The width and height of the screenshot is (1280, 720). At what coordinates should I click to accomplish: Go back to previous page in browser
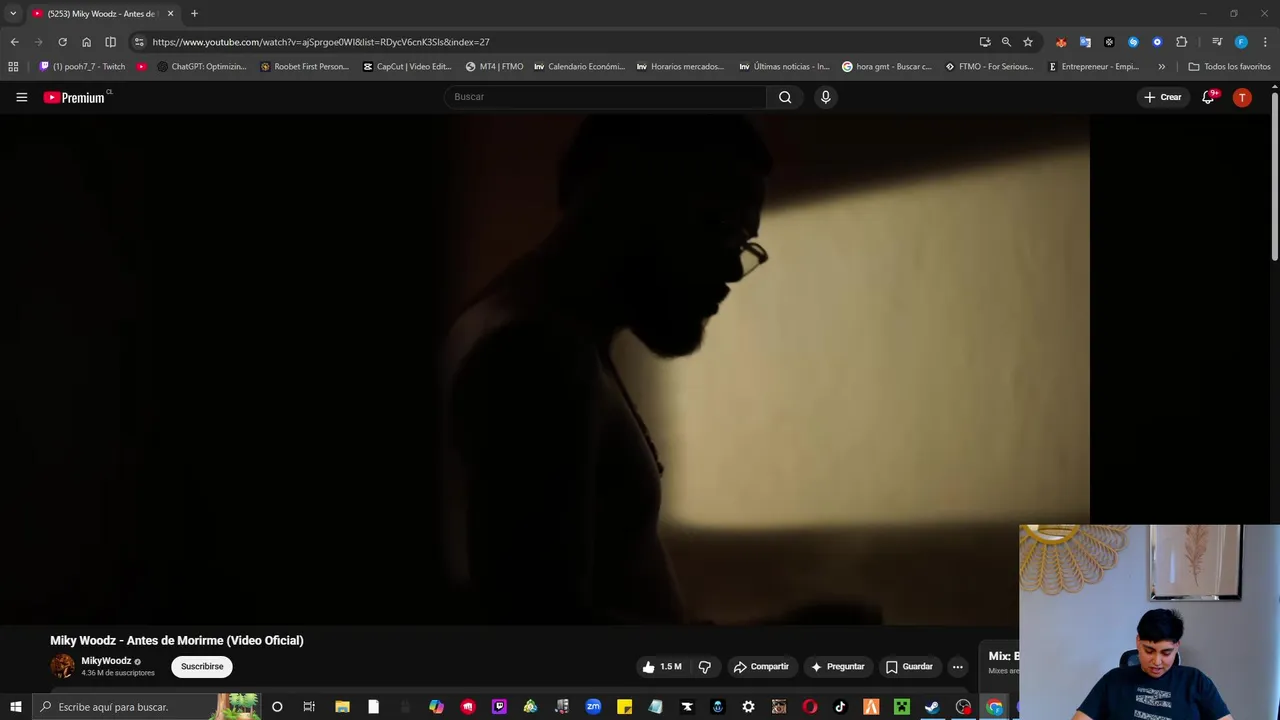(x=14, y=42)
